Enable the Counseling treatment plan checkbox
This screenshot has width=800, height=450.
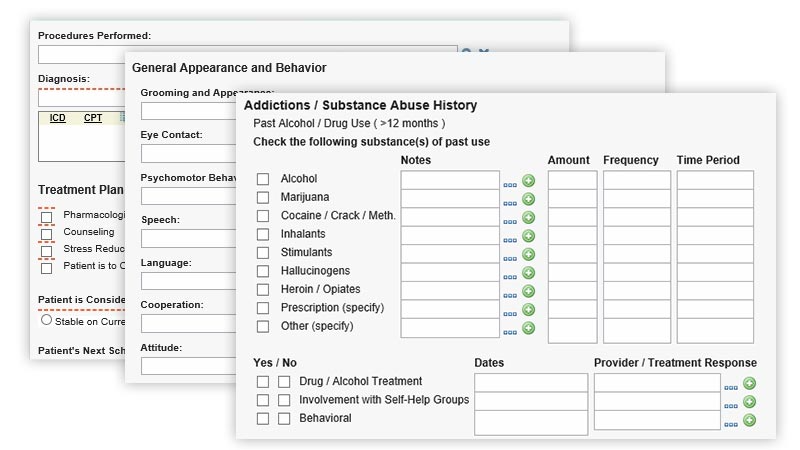point(46,233)
